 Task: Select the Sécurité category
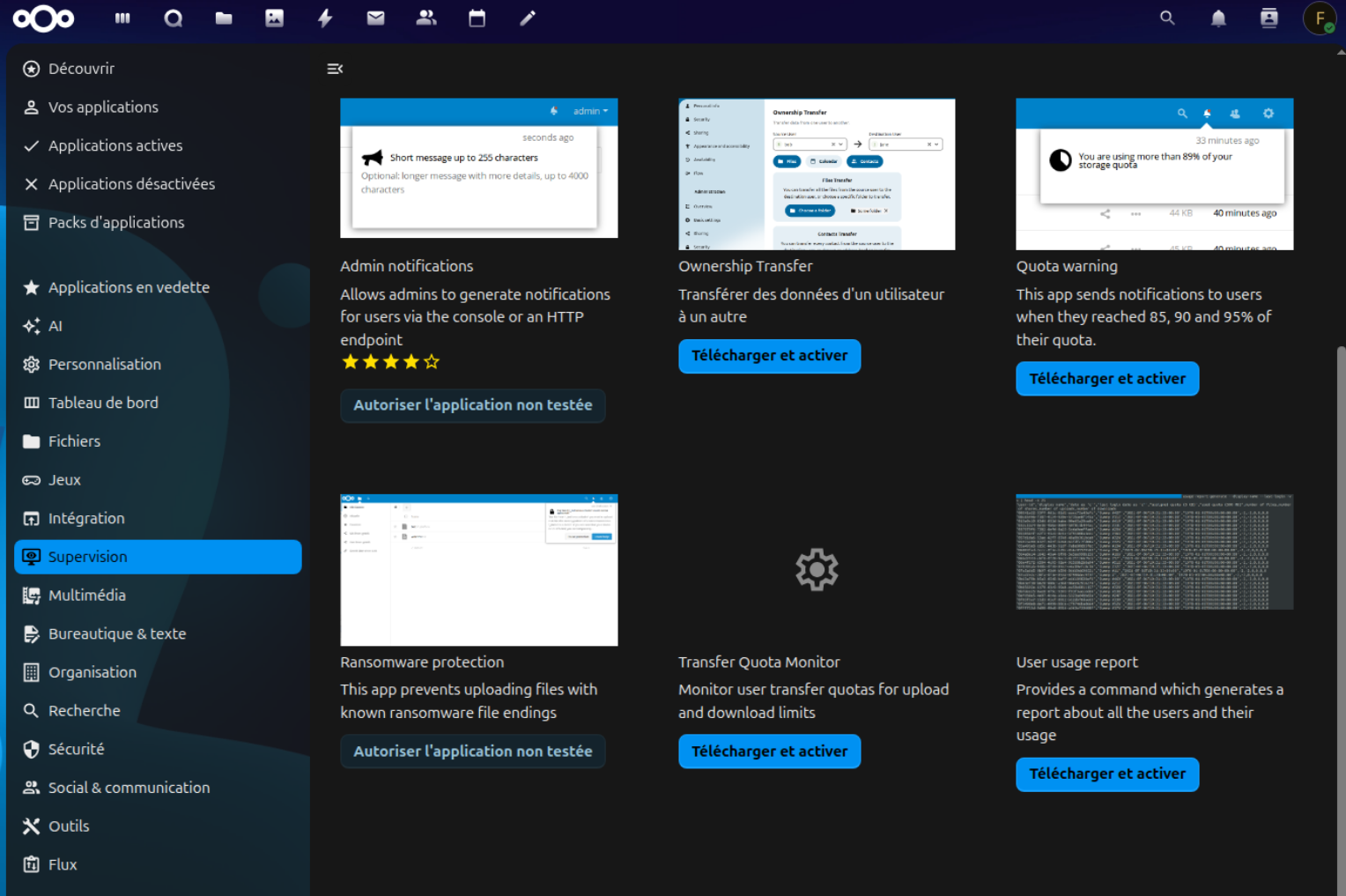coord(76,749)
